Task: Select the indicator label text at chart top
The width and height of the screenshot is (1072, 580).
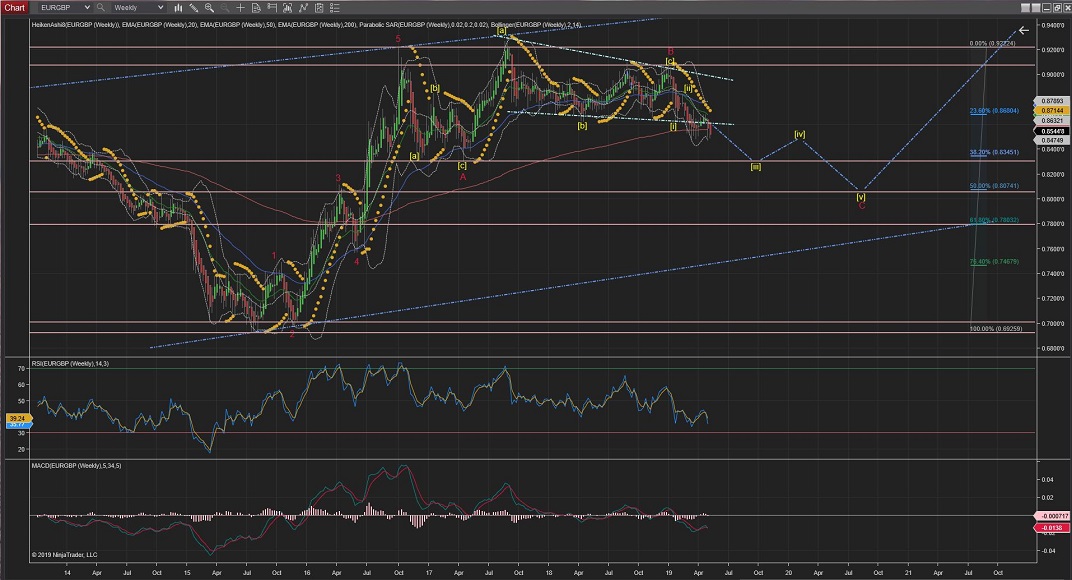Action: click(306, 25)
